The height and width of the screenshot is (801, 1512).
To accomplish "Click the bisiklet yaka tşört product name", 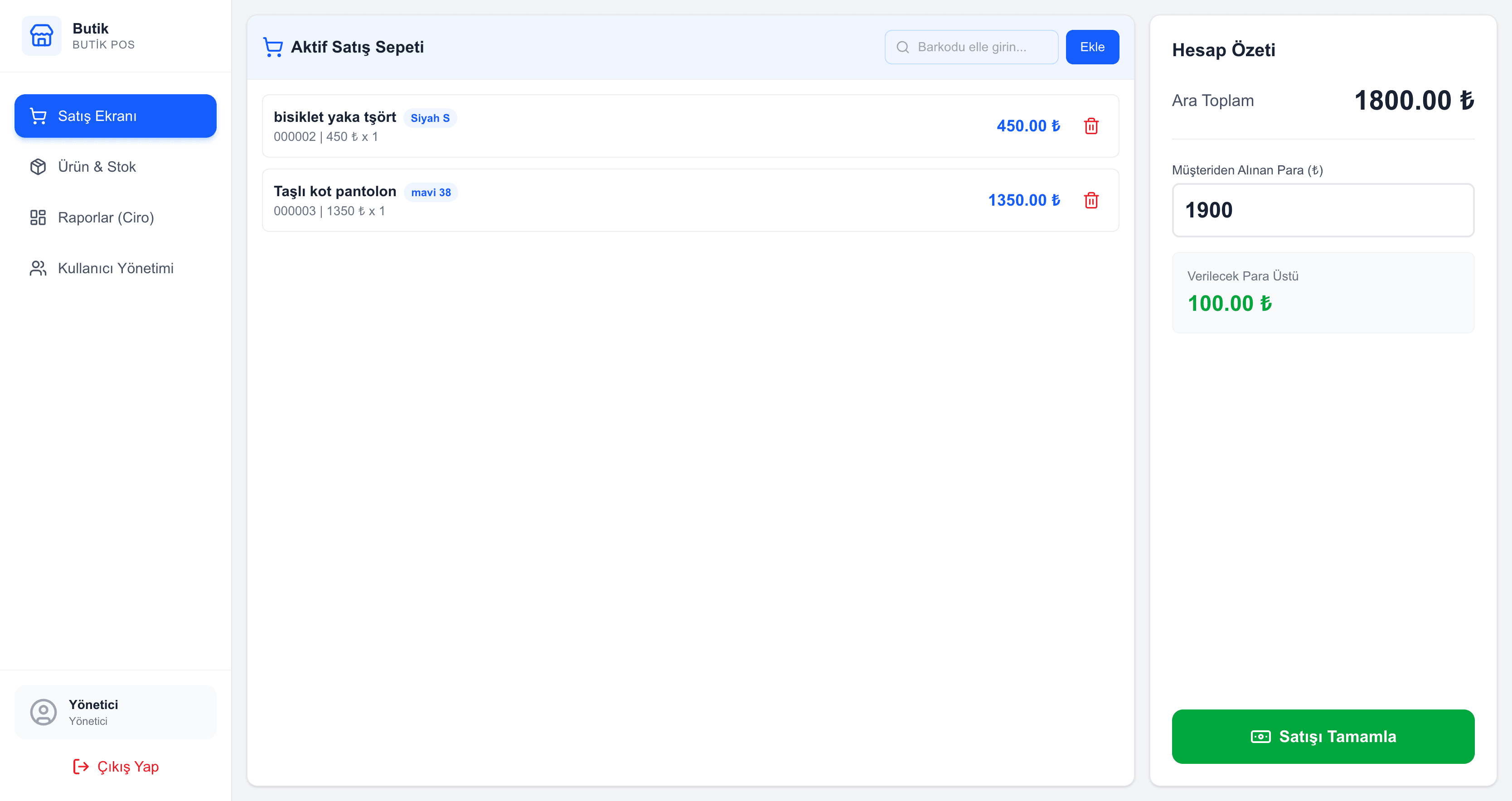I will [x=334, y=117].
